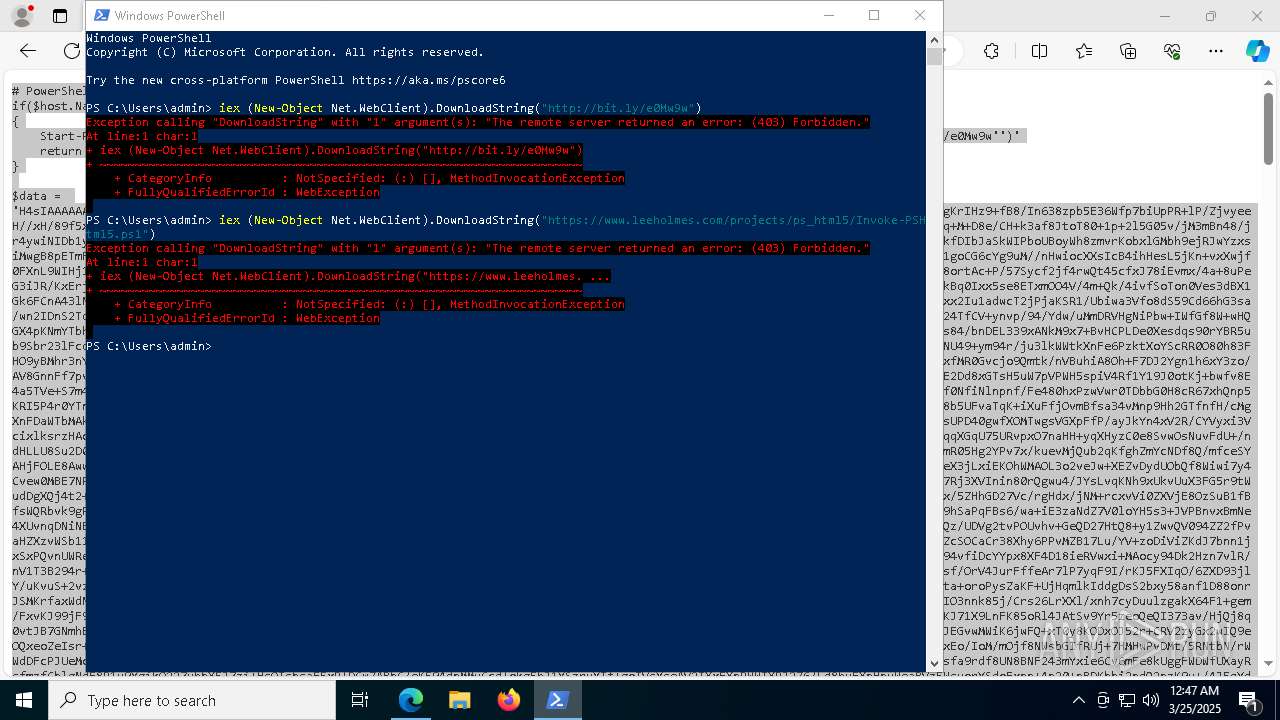Minimize the Edge browser window

1165,16
